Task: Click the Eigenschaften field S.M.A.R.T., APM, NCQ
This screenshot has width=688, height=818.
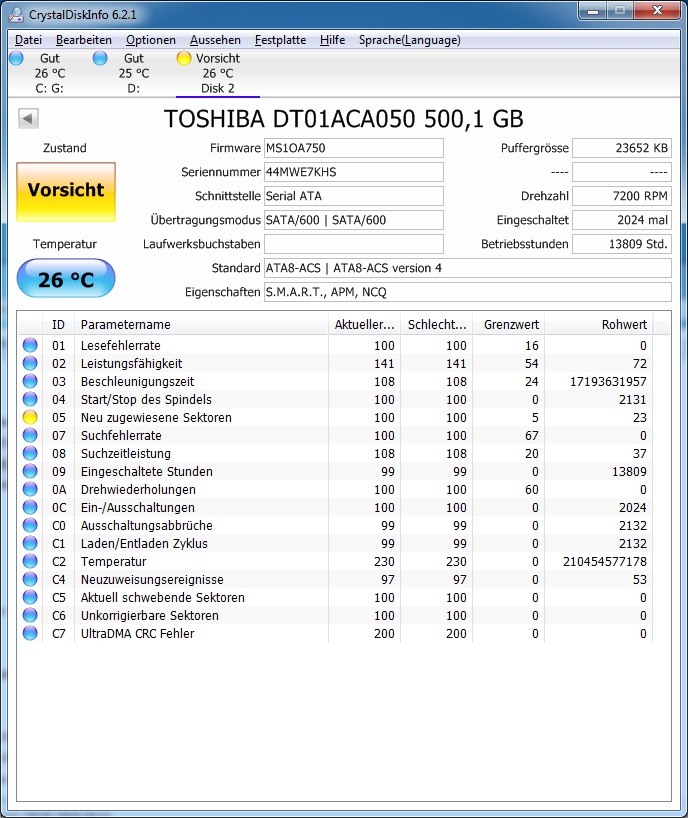Action: [x=467, y=292]
